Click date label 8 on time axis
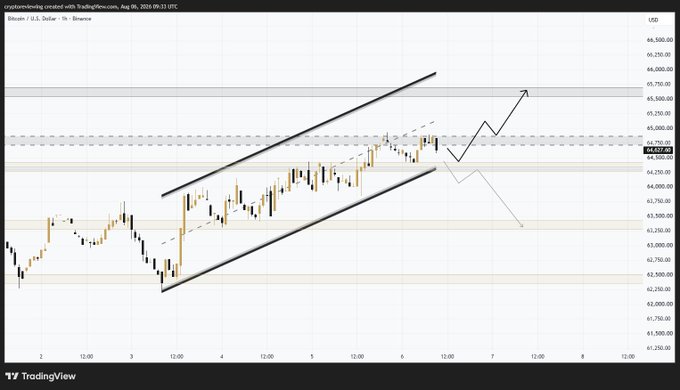This screenshot has height=390, width=680. click(x=582, y=357)
